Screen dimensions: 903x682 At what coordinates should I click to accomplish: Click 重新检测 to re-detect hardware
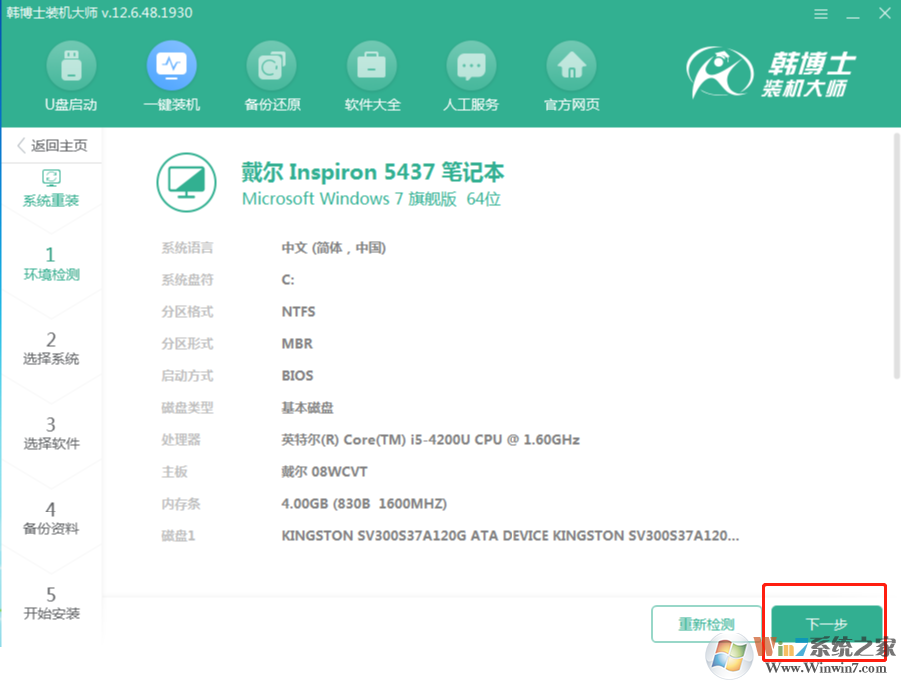(707, 623)
